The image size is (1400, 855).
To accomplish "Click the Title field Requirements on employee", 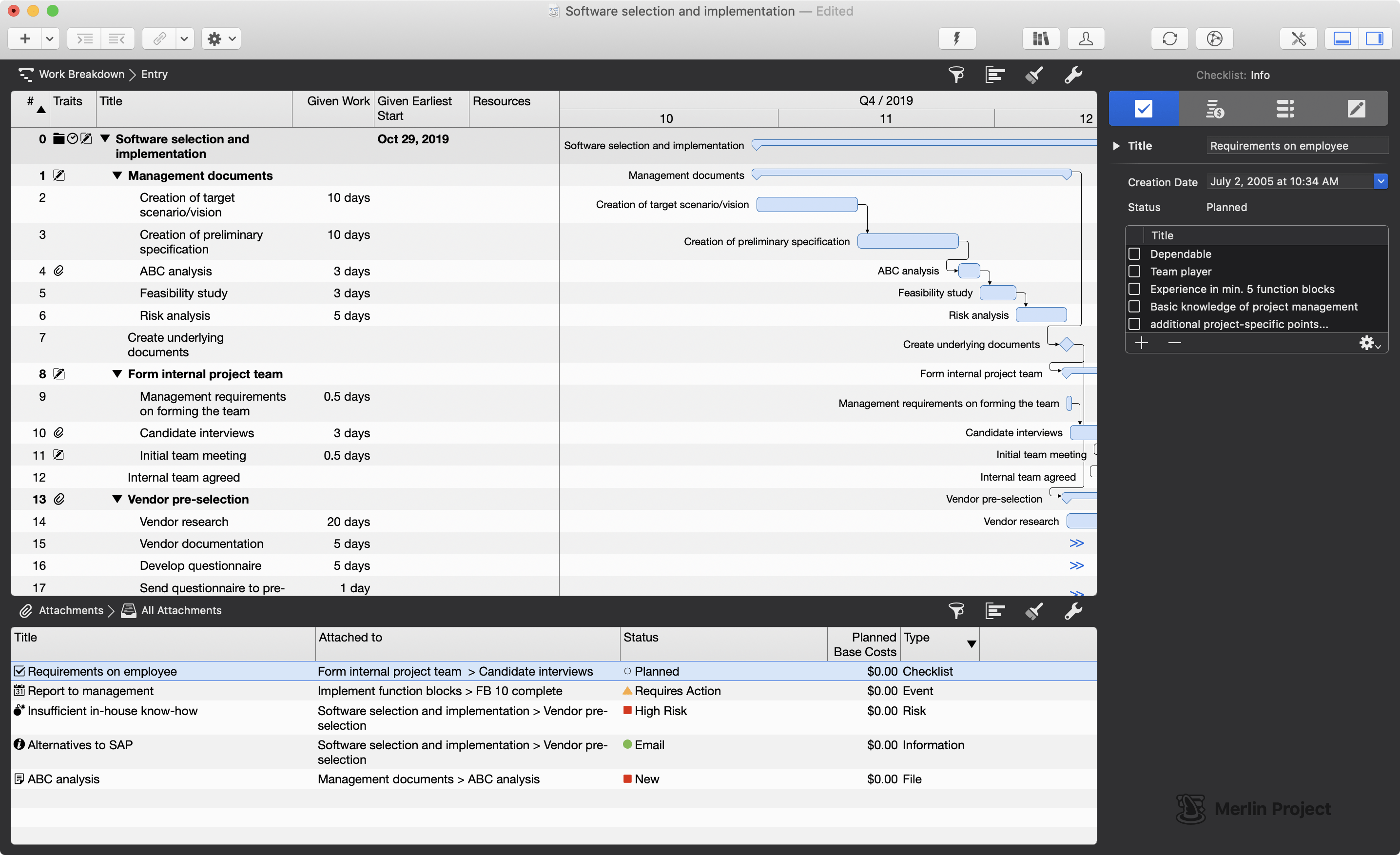I will click(1296, 146).
